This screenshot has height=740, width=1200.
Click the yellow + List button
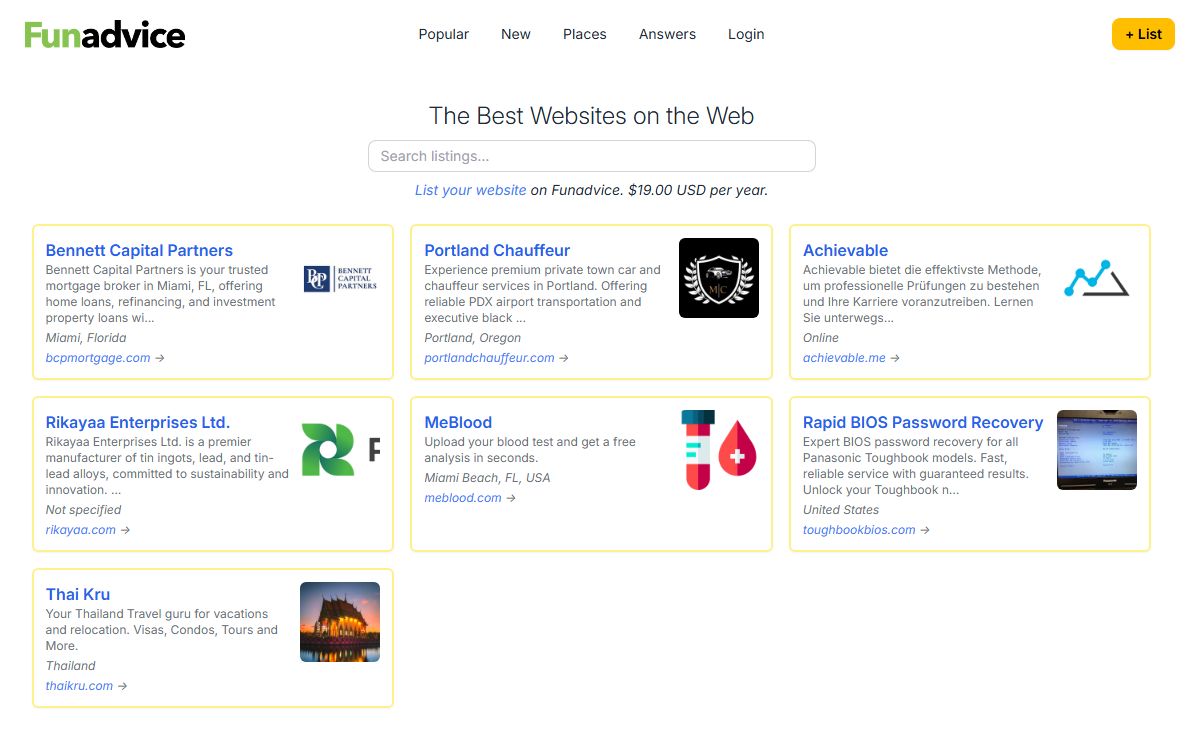pos(1143,34)
